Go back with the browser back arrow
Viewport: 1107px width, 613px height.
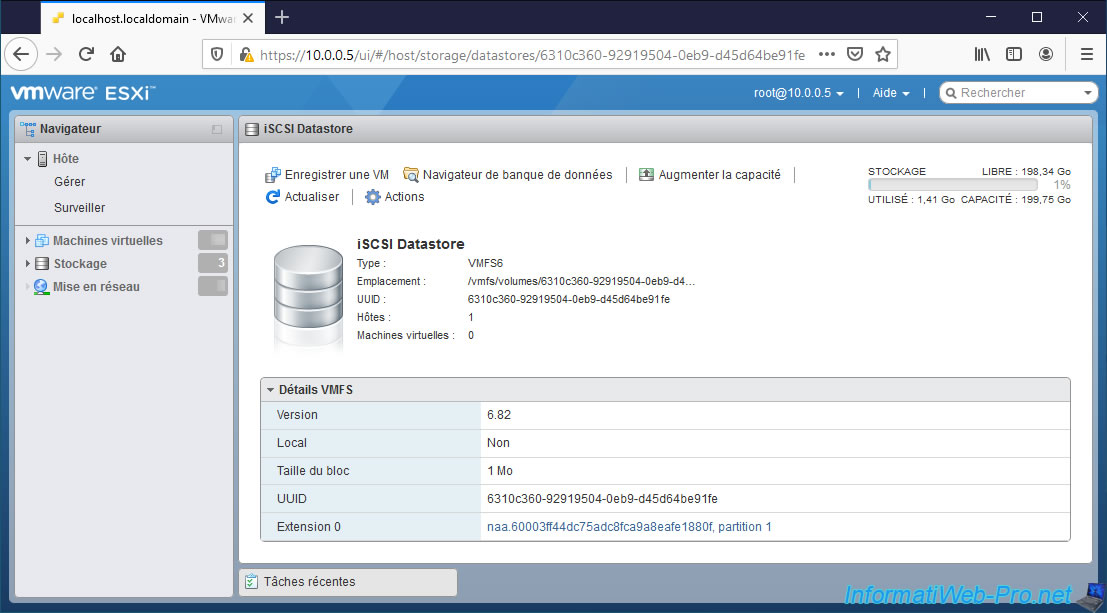(21, 54)
